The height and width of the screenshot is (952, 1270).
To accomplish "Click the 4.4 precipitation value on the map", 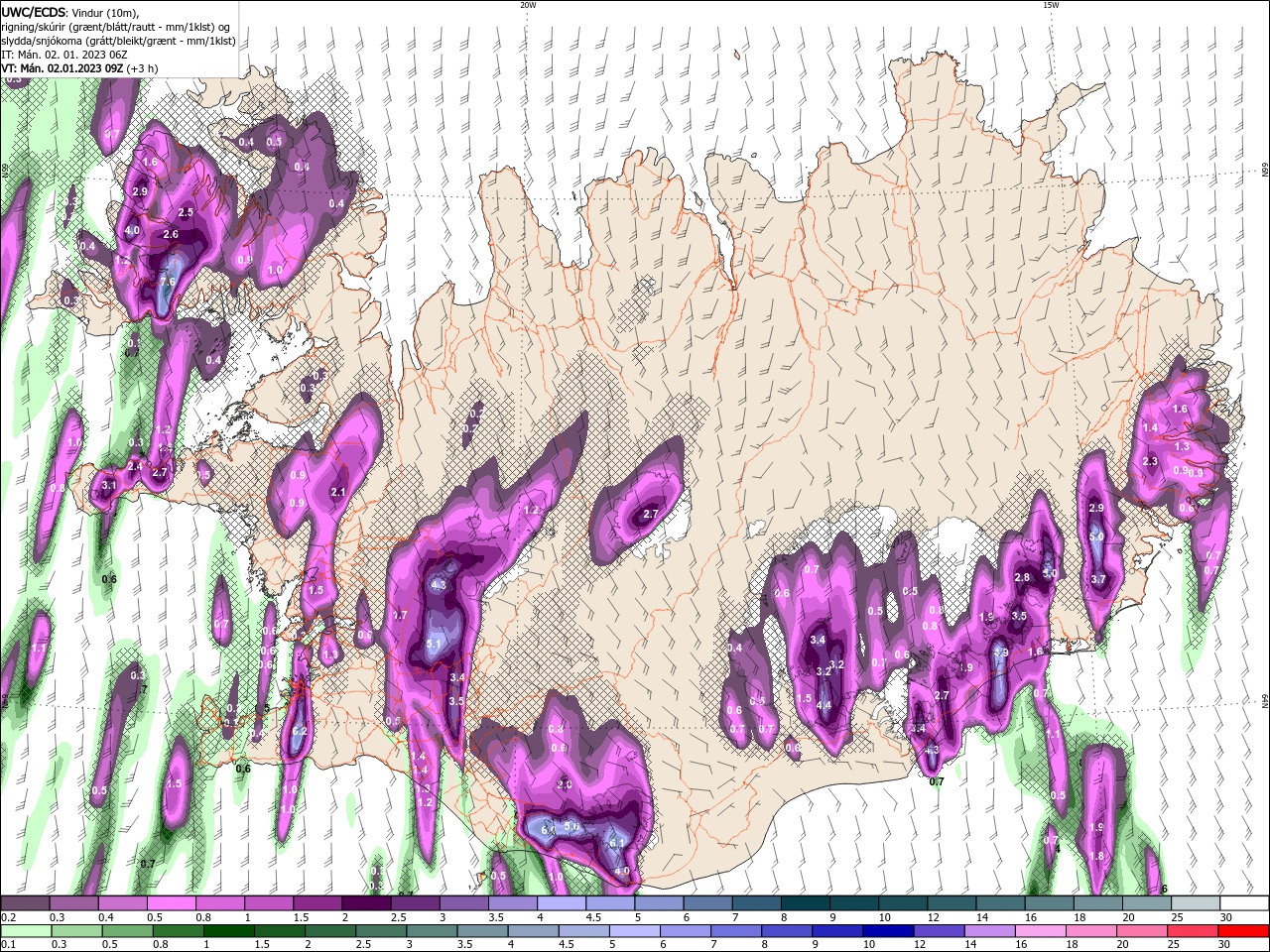I will (823, 705).
